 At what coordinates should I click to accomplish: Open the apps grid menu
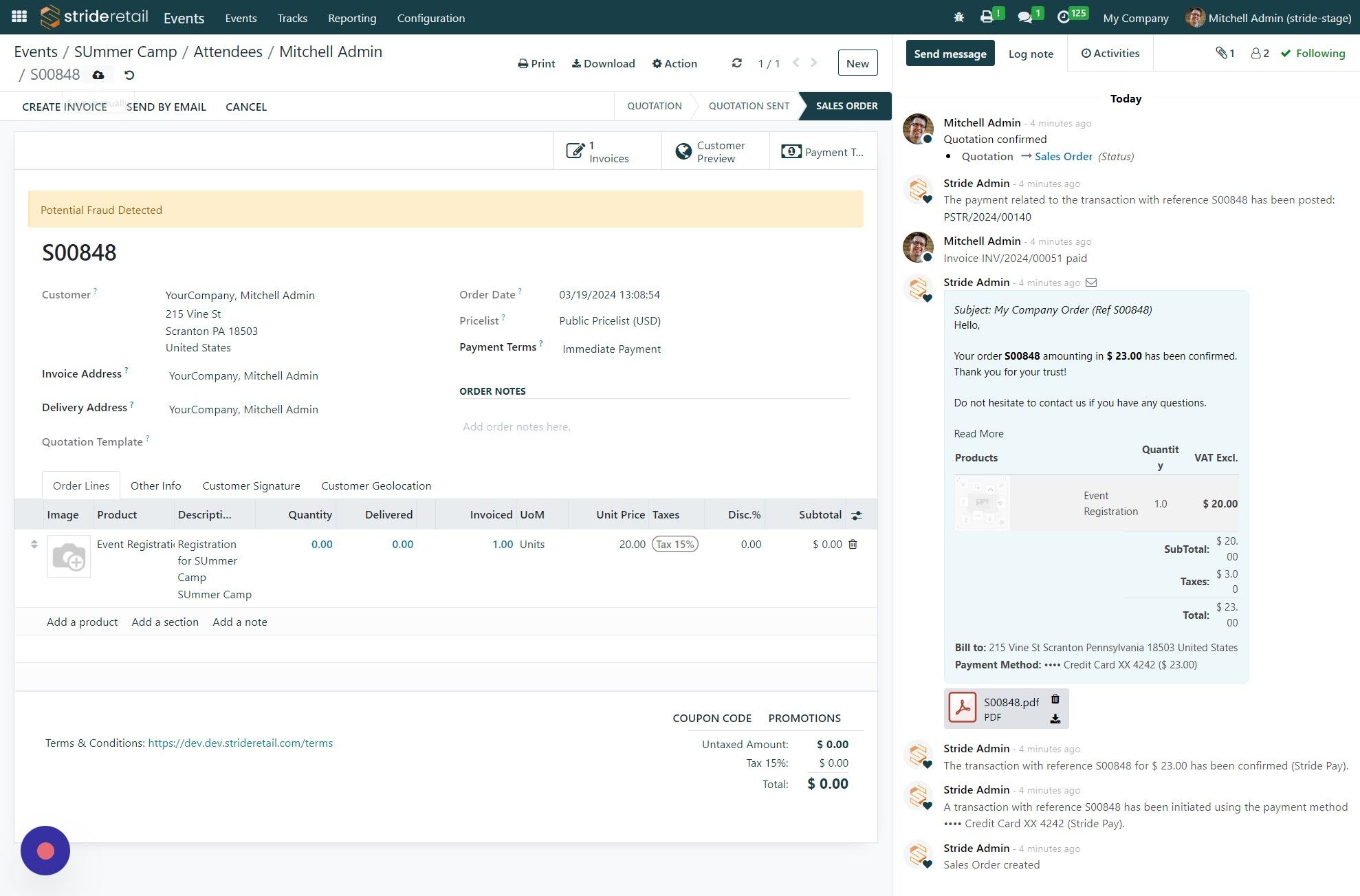tap(19, 17)
